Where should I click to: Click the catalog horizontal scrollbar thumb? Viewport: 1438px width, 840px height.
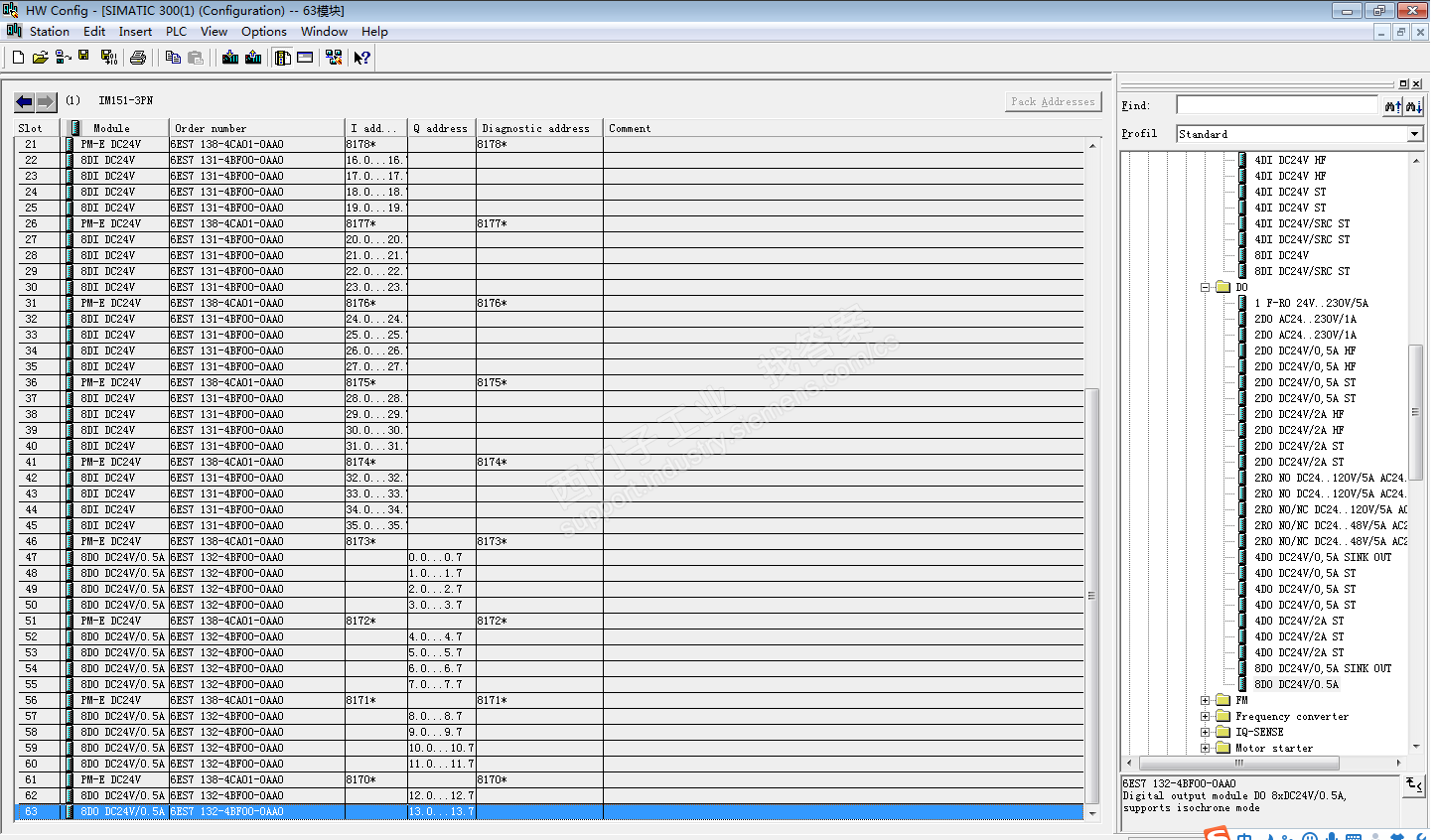pyautogui.click(x=1239, y=763)
